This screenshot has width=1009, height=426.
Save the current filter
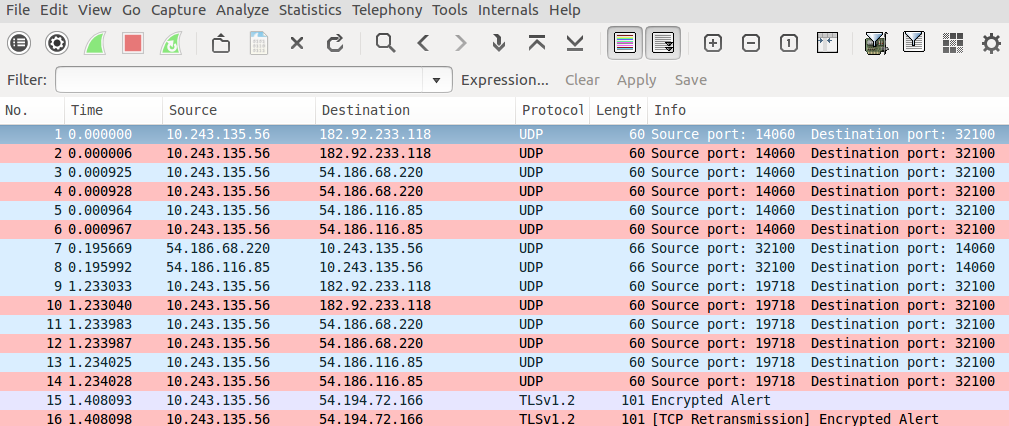(x=690, y=80)
